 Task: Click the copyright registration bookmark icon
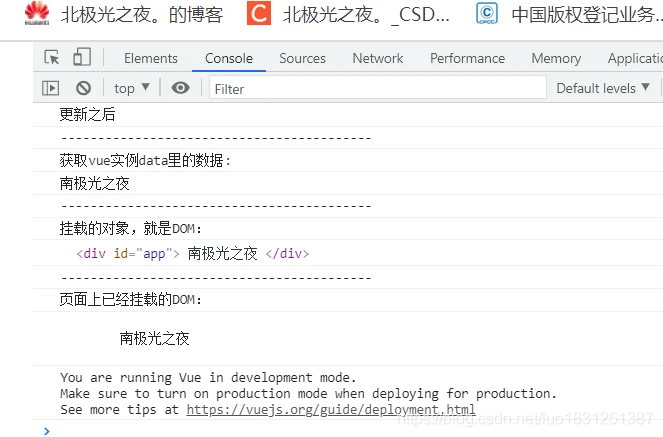click(487, 14)
